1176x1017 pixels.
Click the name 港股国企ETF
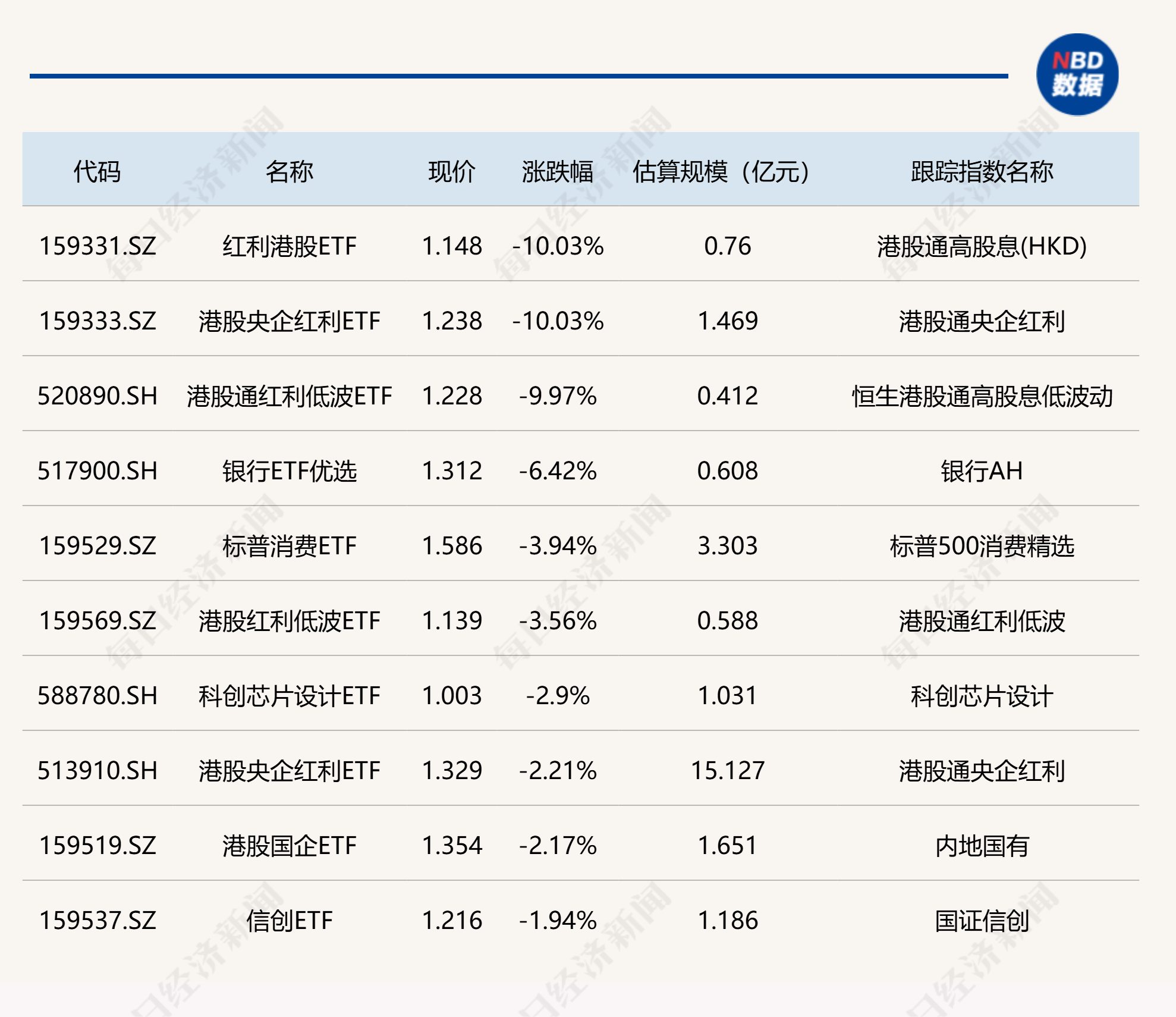(289, 846)
